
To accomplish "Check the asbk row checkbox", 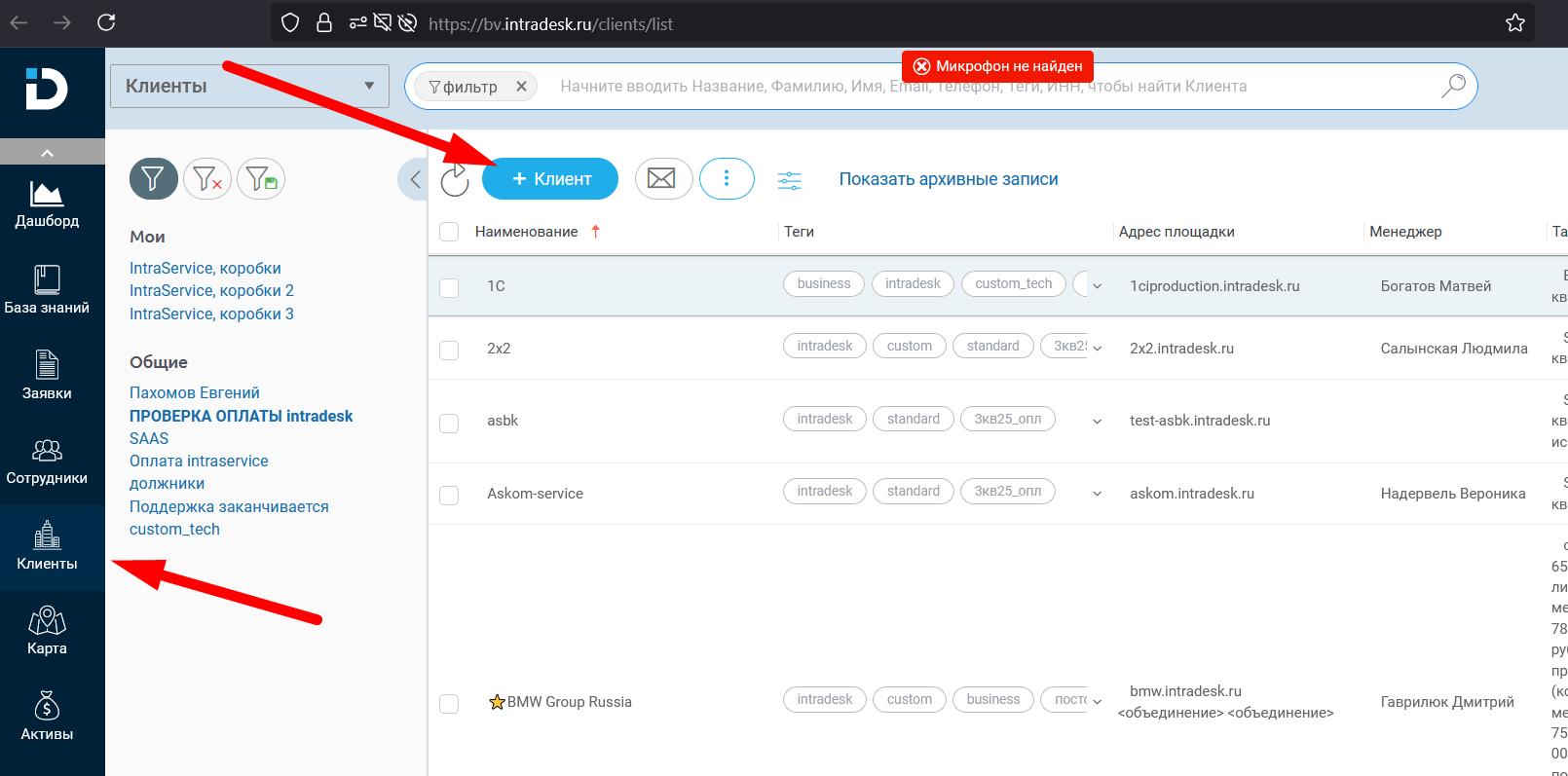I will (449, 423).
